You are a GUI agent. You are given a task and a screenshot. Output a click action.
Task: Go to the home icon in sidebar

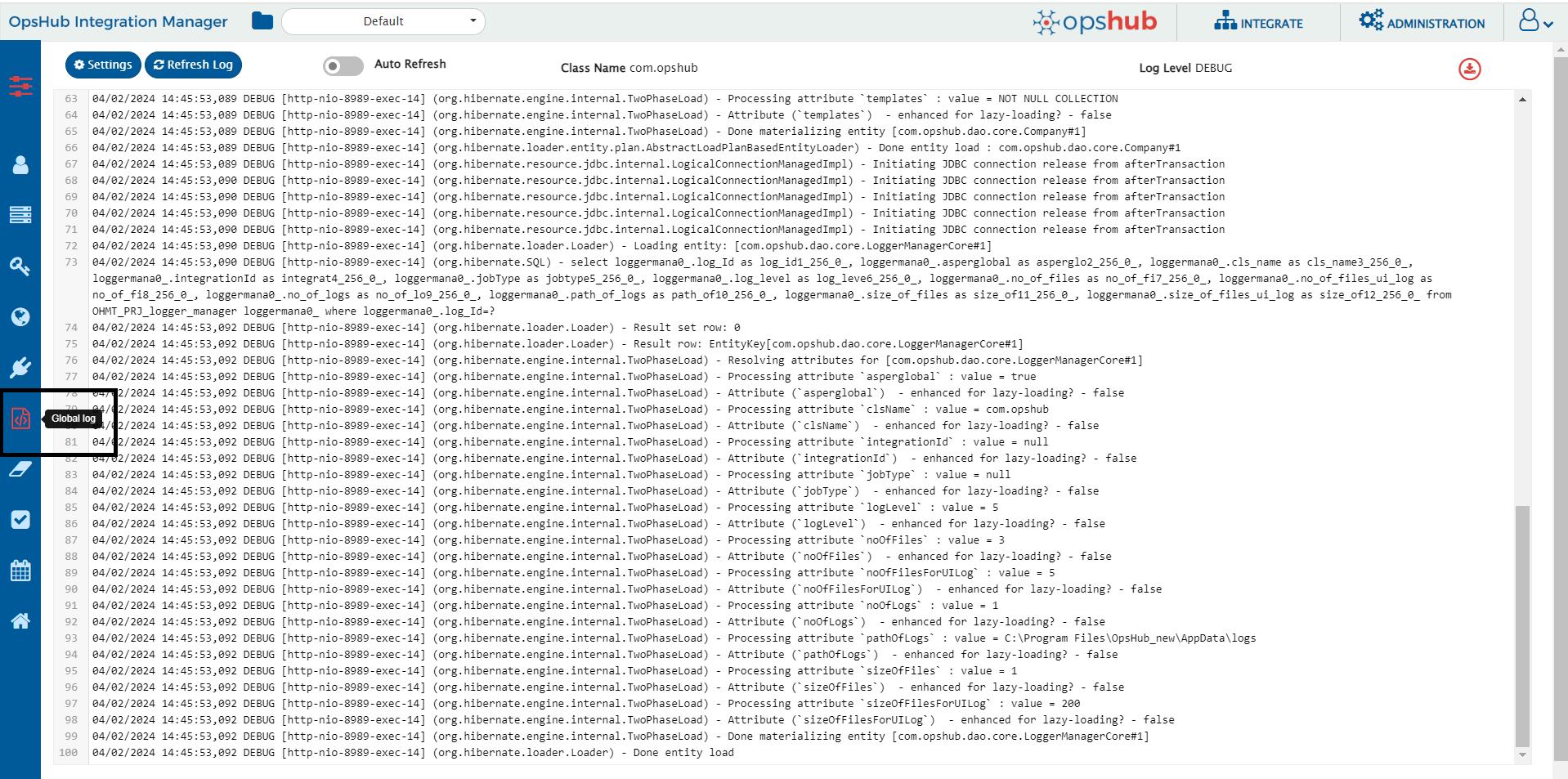pos(20,621)
